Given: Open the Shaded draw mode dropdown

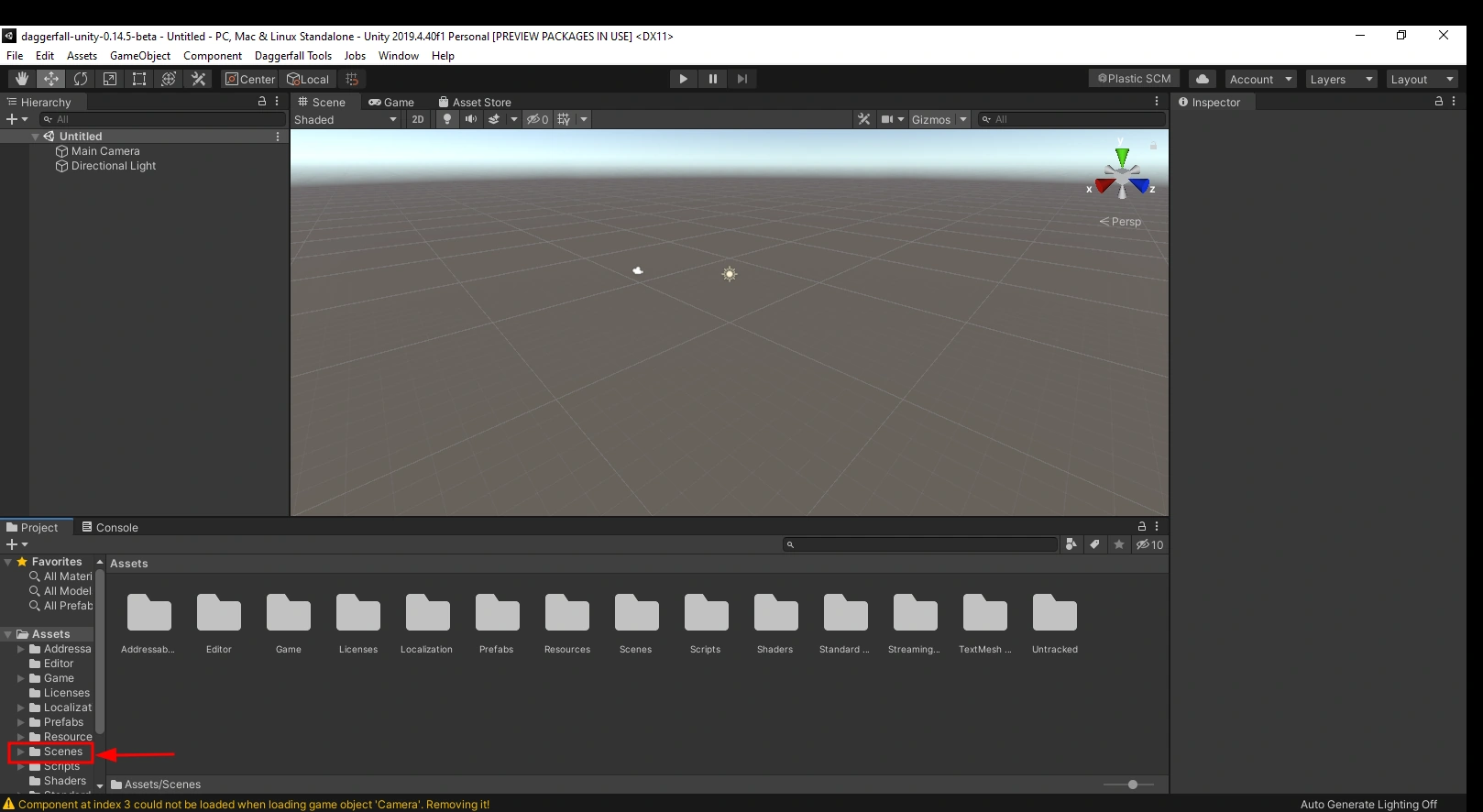Looking at the screenshot, I should click(346, 119).
